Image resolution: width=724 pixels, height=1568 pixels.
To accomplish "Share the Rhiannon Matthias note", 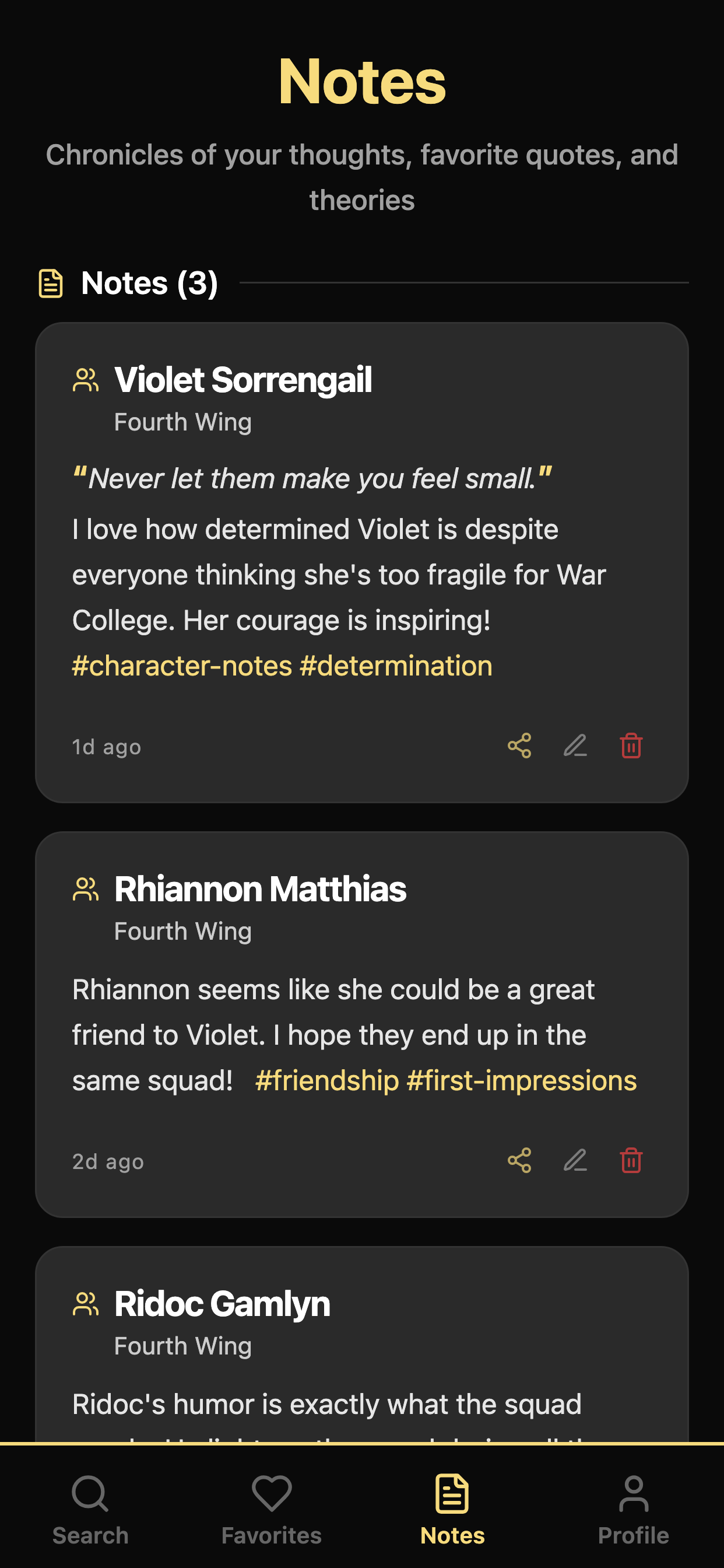I will 519,1160.
